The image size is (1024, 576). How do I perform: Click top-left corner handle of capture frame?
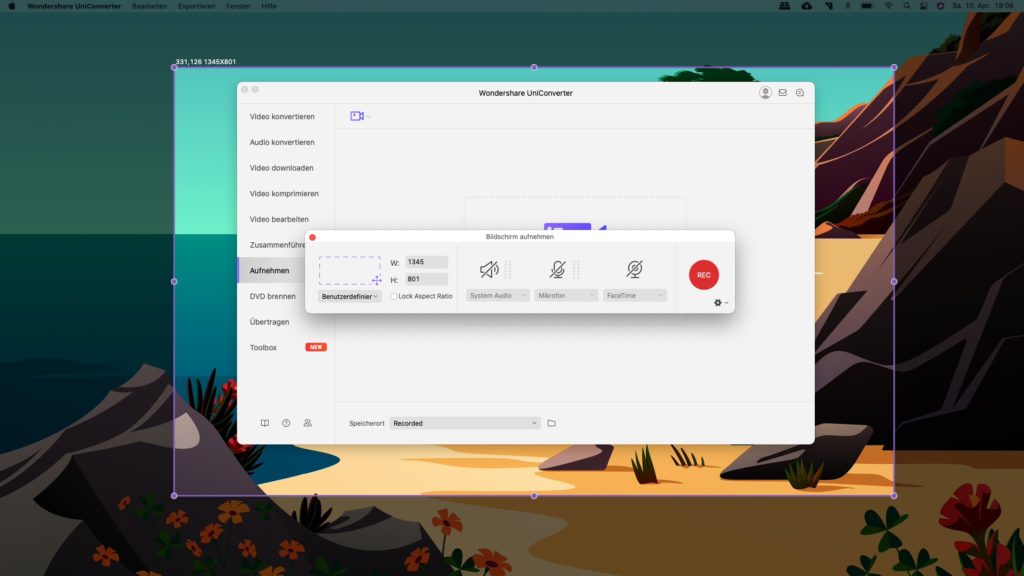174,67
